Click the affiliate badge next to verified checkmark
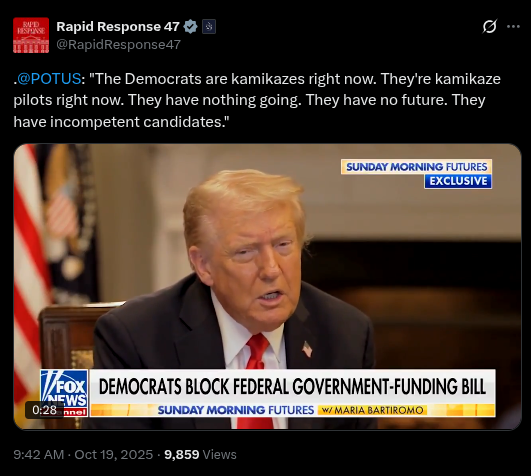Image resolution: width=531 pixels, height=476 pixels. coord(209,26)
